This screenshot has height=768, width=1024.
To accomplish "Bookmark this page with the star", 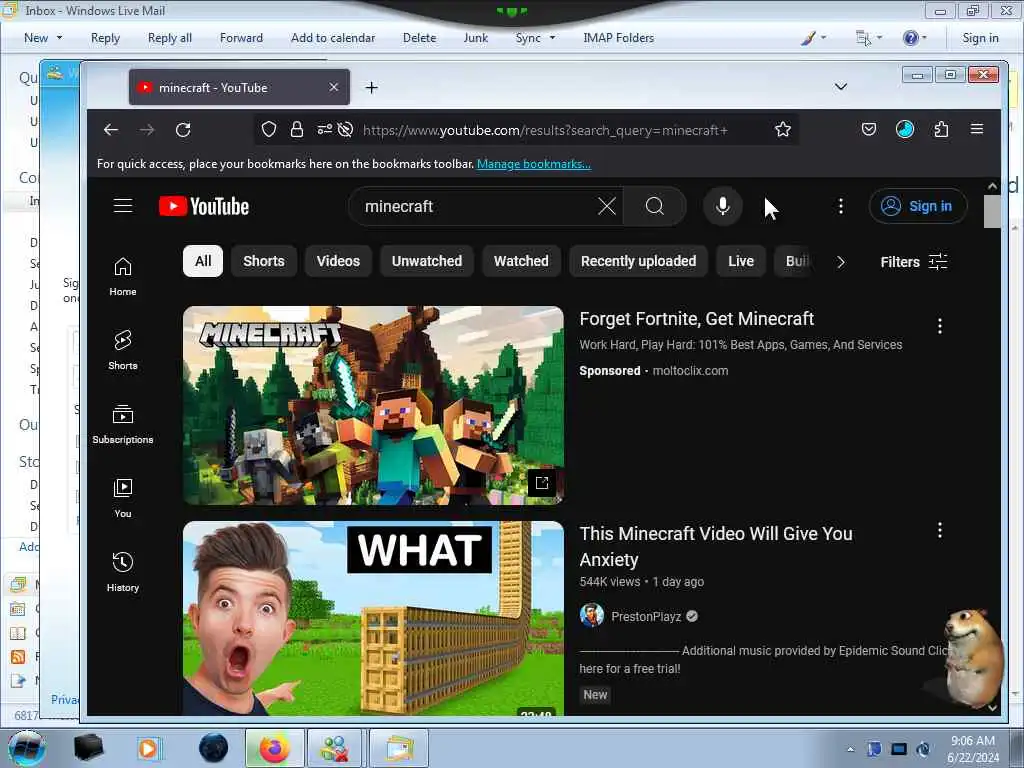I will (x=782, y=129).
